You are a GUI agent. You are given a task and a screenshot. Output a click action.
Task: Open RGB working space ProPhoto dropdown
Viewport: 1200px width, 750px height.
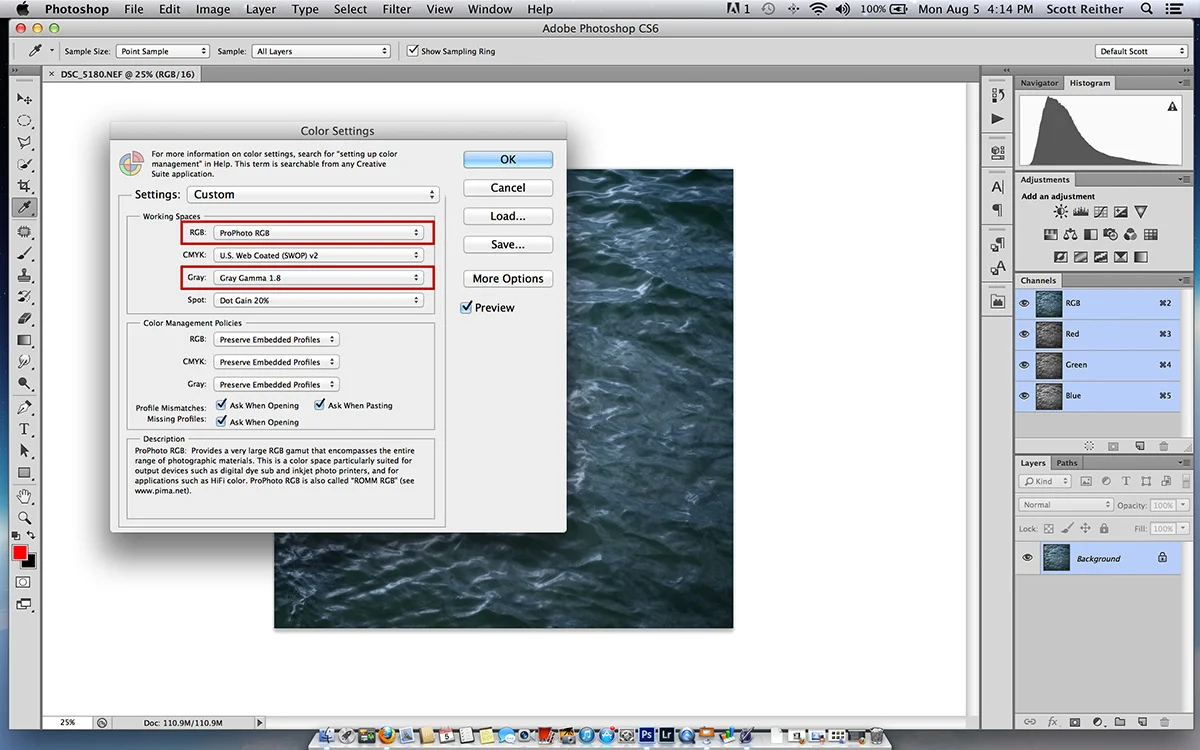coord(319,233)
